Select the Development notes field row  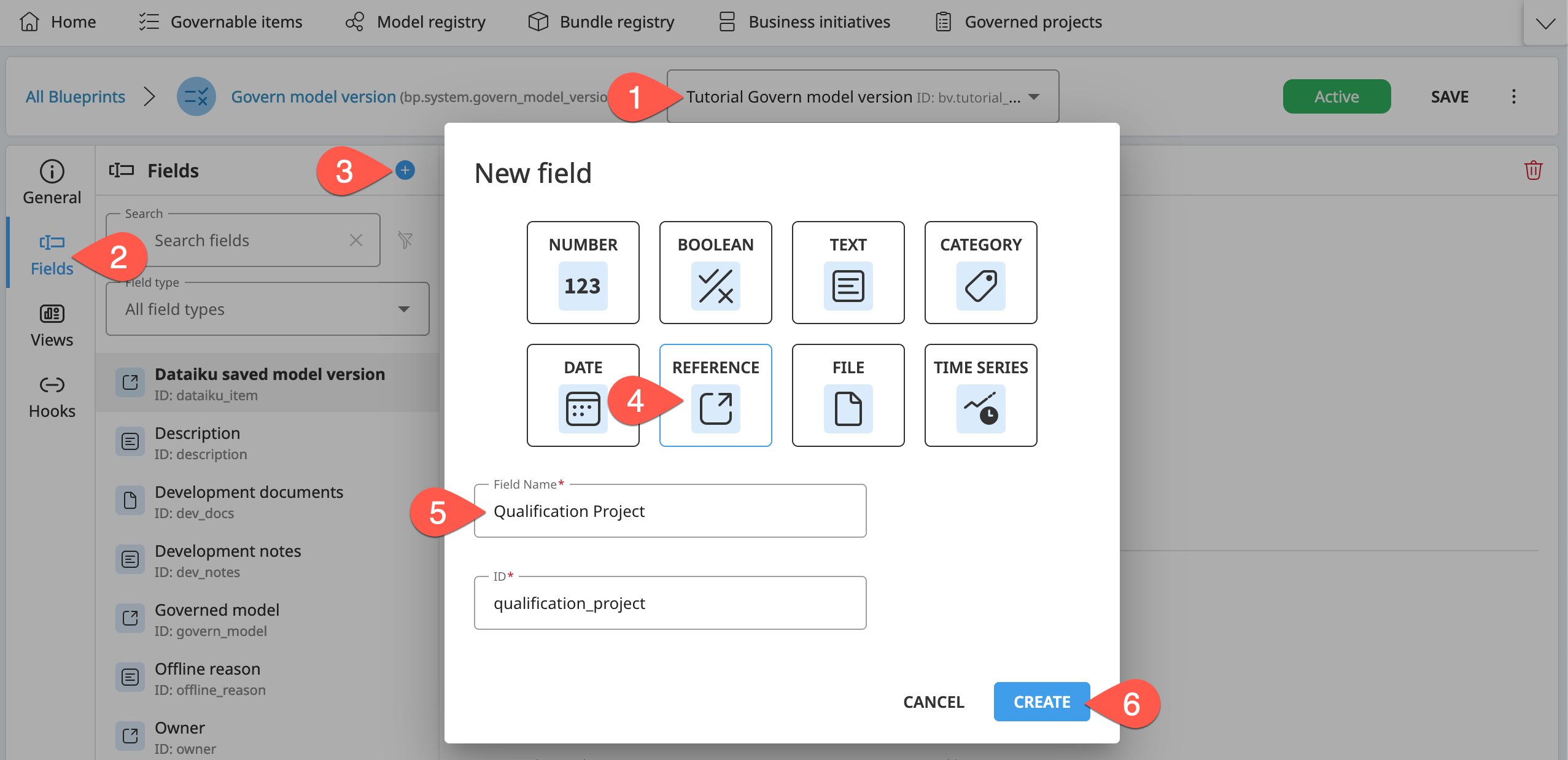click(268, 559)
